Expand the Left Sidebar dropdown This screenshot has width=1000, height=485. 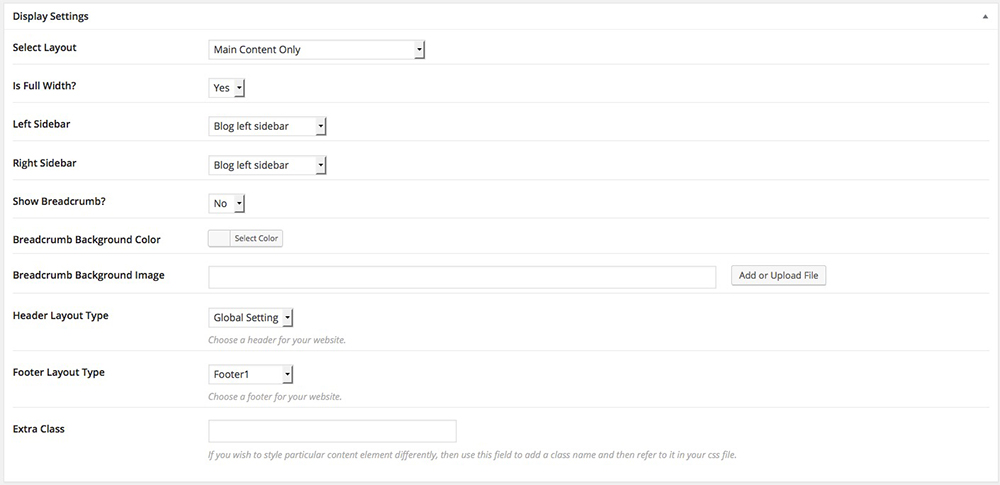(267, 126)
